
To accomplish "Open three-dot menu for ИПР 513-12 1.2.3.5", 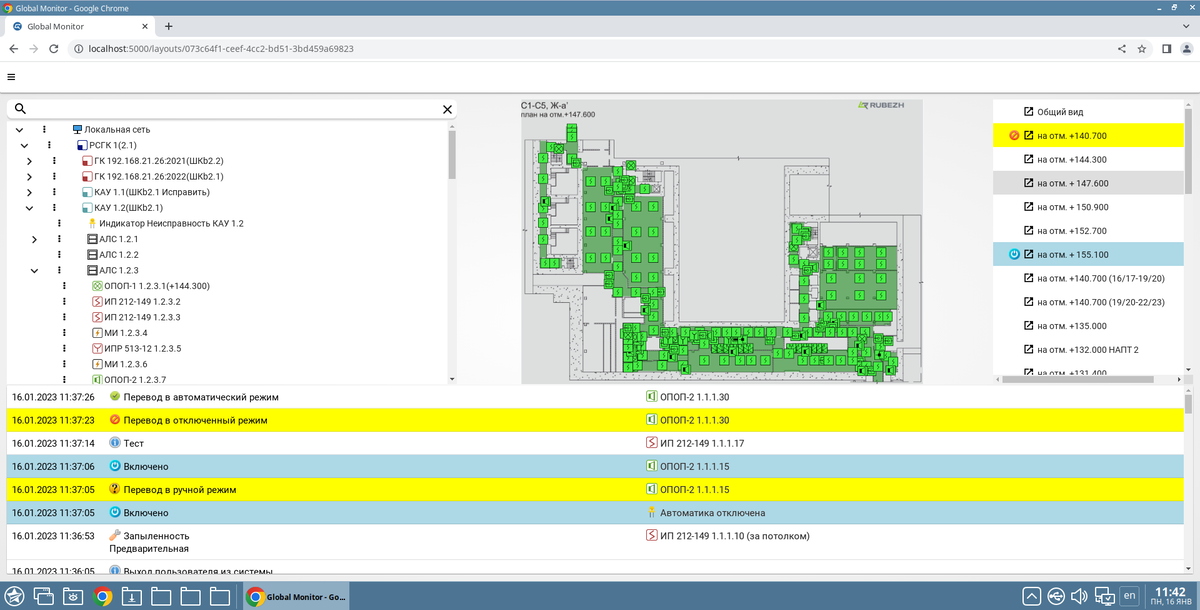I will (64, 348).
